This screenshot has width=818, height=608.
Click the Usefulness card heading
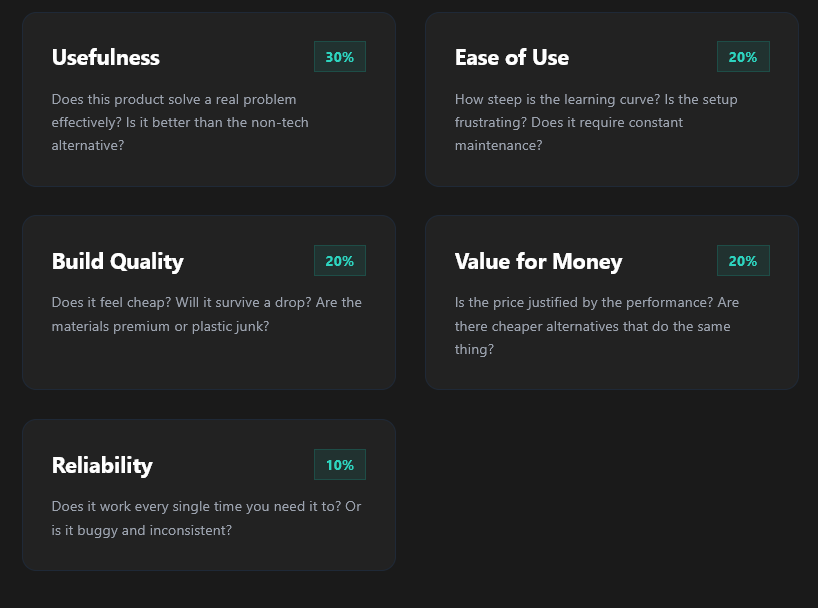[x=105, y=58]
